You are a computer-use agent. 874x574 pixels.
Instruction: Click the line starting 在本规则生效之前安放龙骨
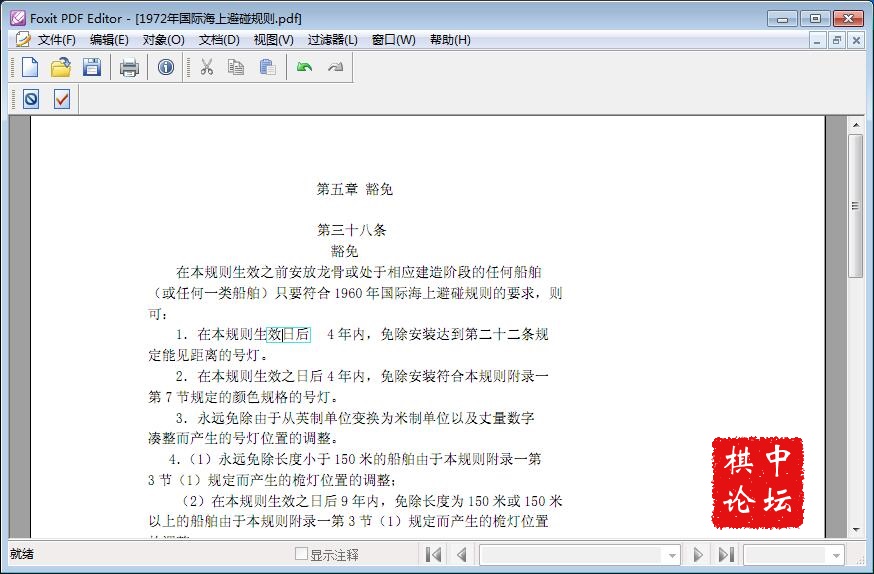point(358,272)
